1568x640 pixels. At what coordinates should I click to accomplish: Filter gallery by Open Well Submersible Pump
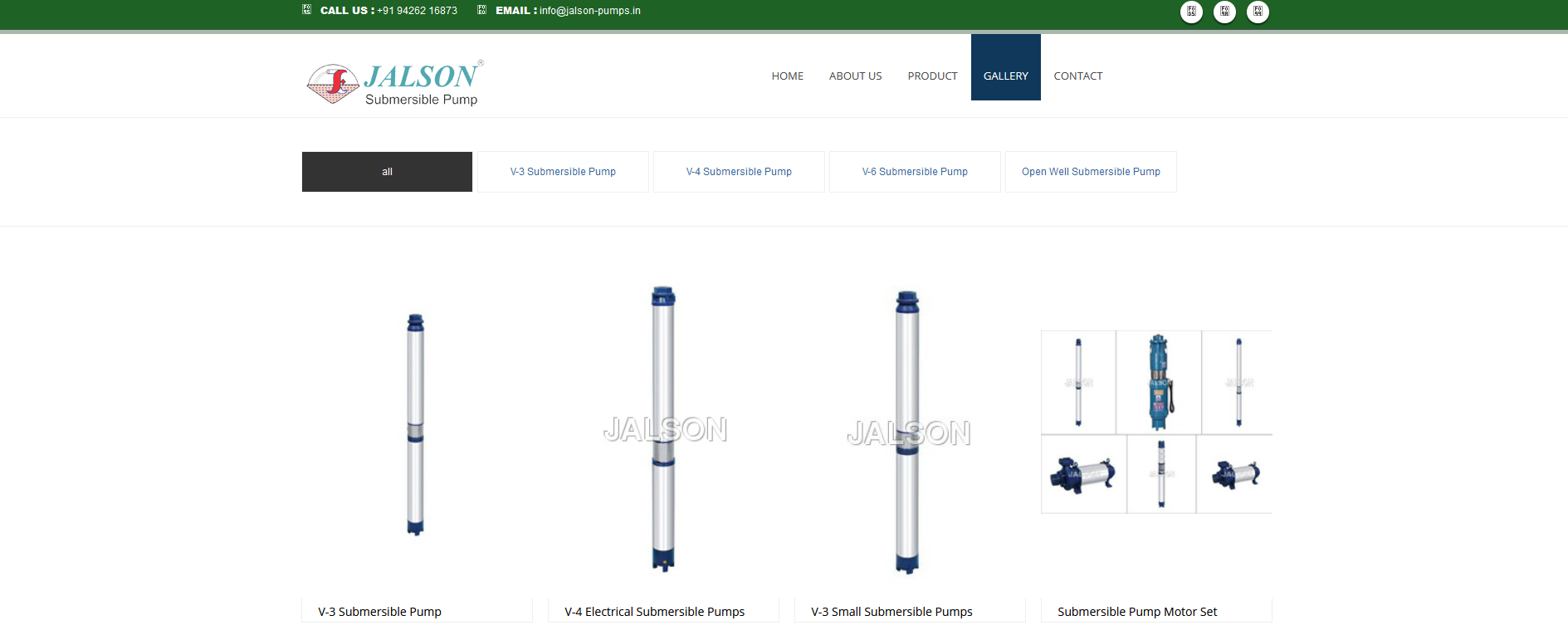pos(1091,172)
